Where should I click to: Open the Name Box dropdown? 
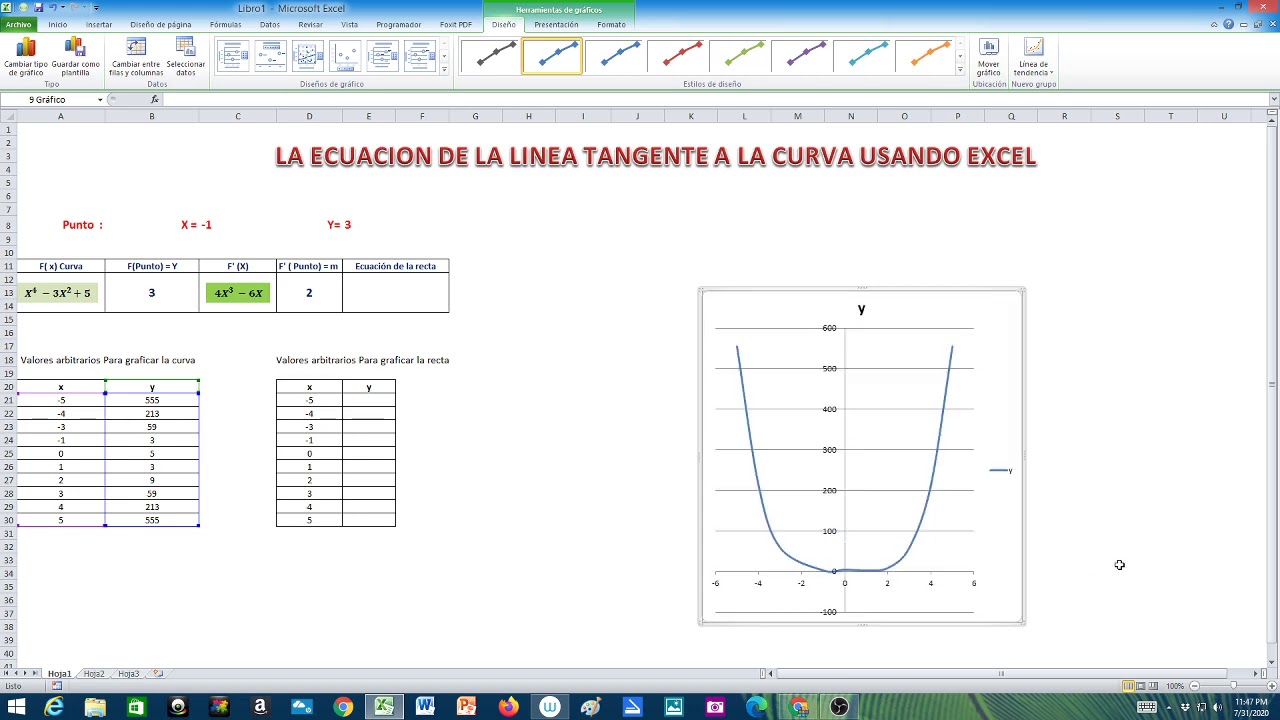coord(100,100)
